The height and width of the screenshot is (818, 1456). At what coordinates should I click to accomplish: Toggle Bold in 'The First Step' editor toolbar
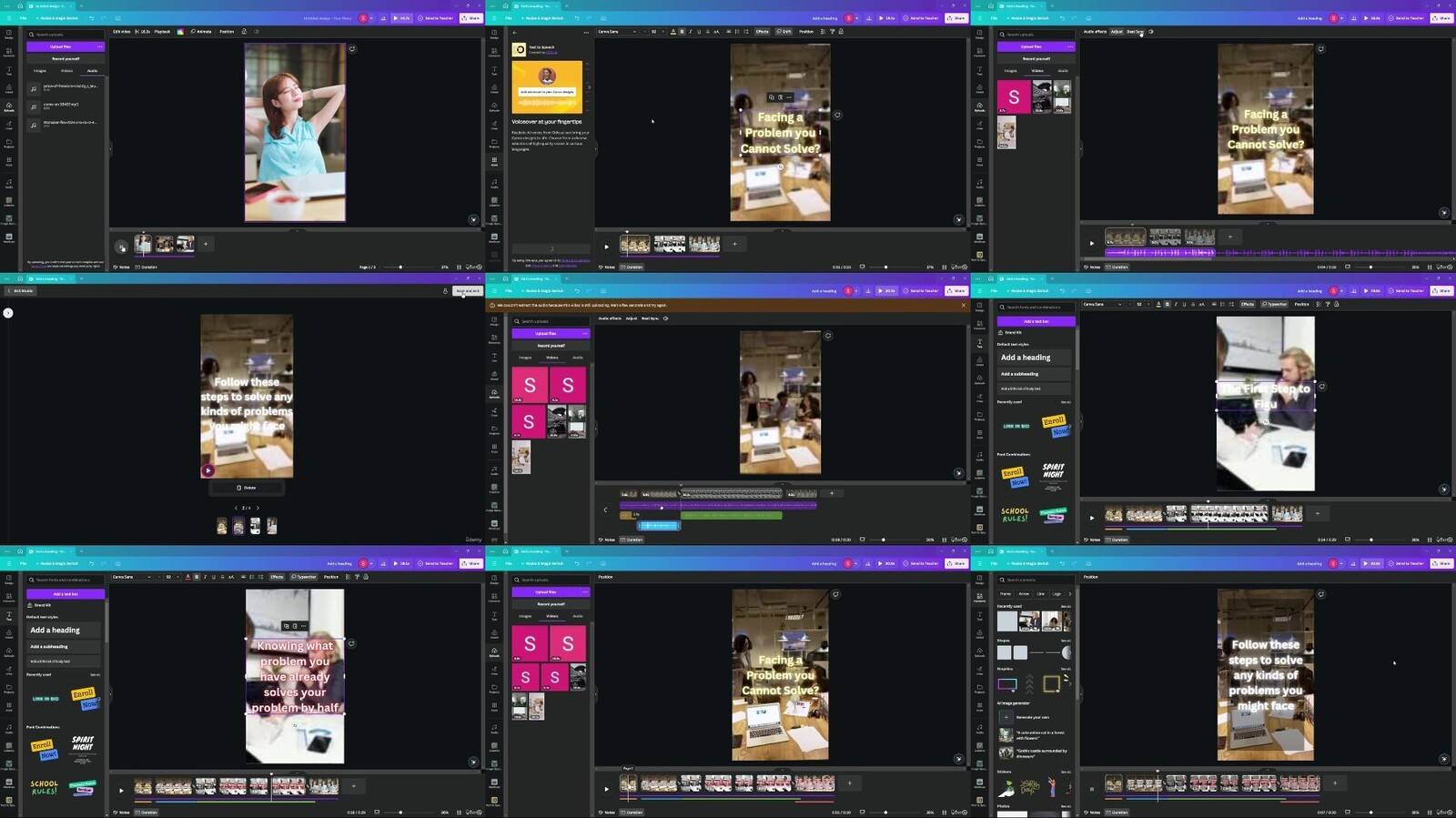click(x=1167, y=304)
